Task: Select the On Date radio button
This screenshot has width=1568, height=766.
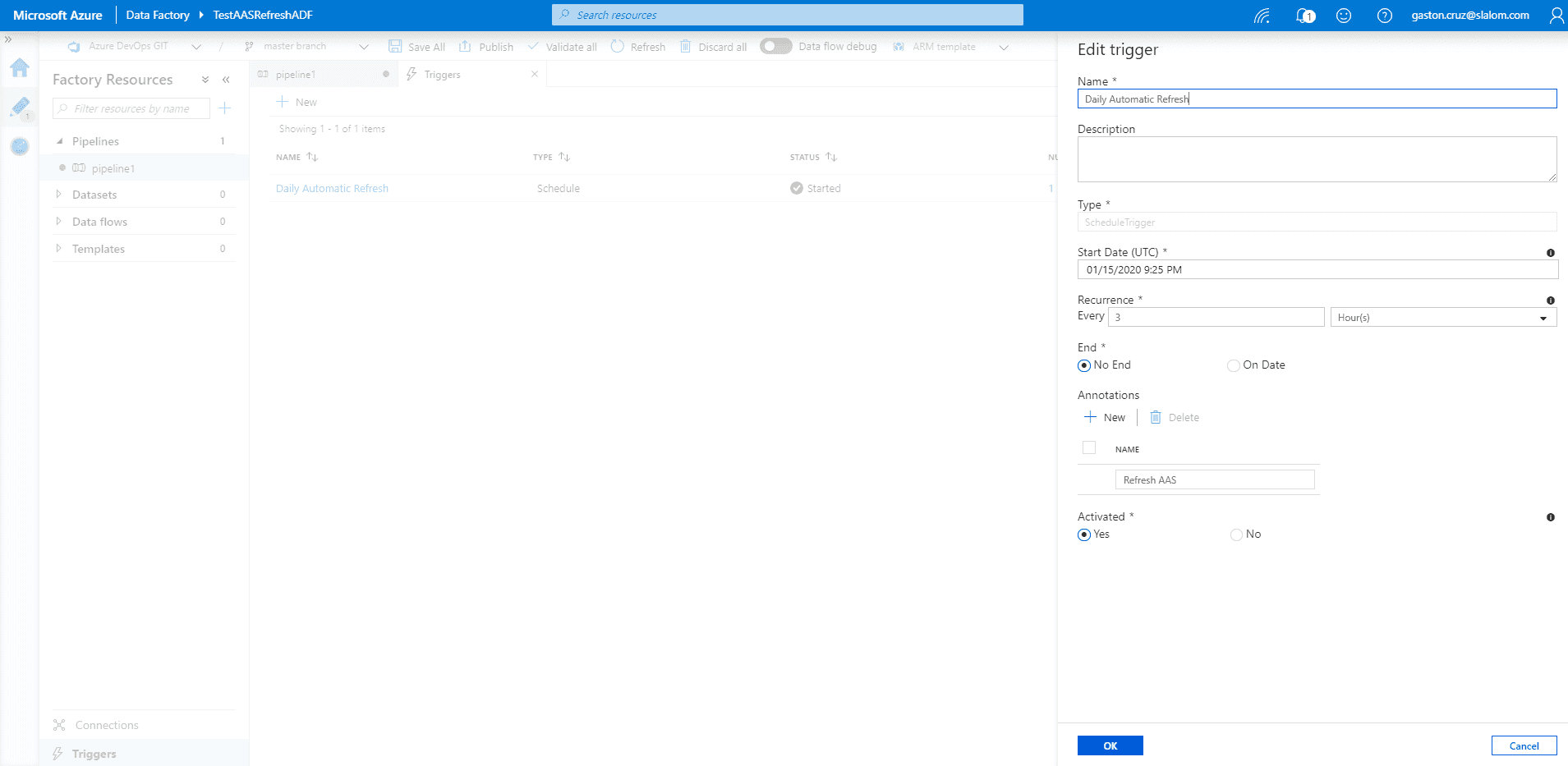Action: click(1233, 365)
